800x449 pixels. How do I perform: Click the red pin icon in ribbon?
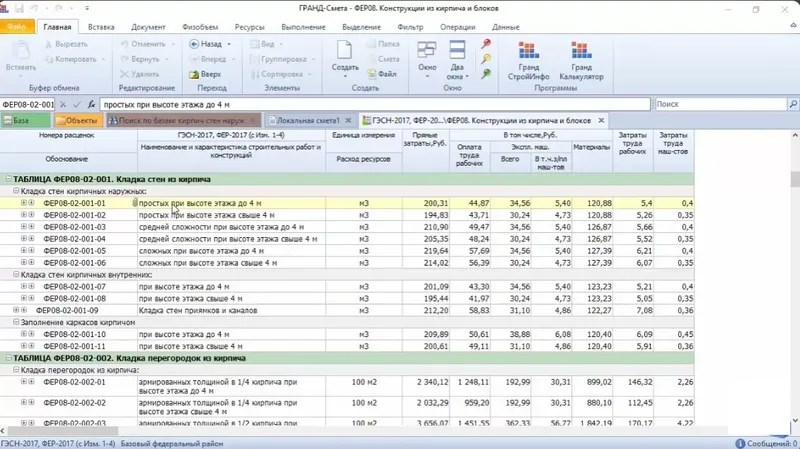pyautogui.click(x=486, y=44)
